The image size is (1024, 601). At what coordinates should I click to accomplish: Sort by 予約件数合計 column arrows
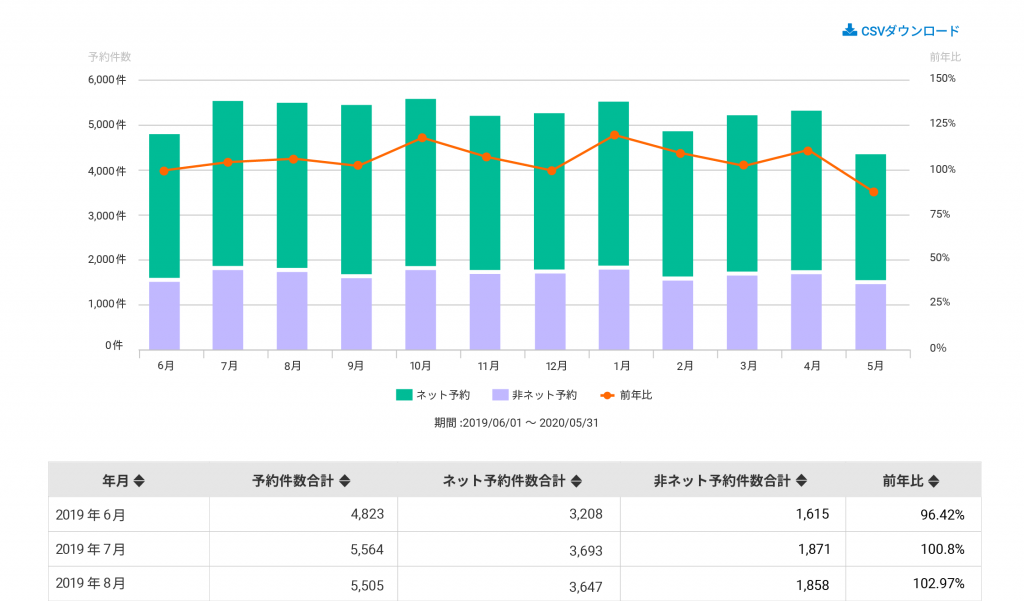pyautogui.click(x=345, y=481)
